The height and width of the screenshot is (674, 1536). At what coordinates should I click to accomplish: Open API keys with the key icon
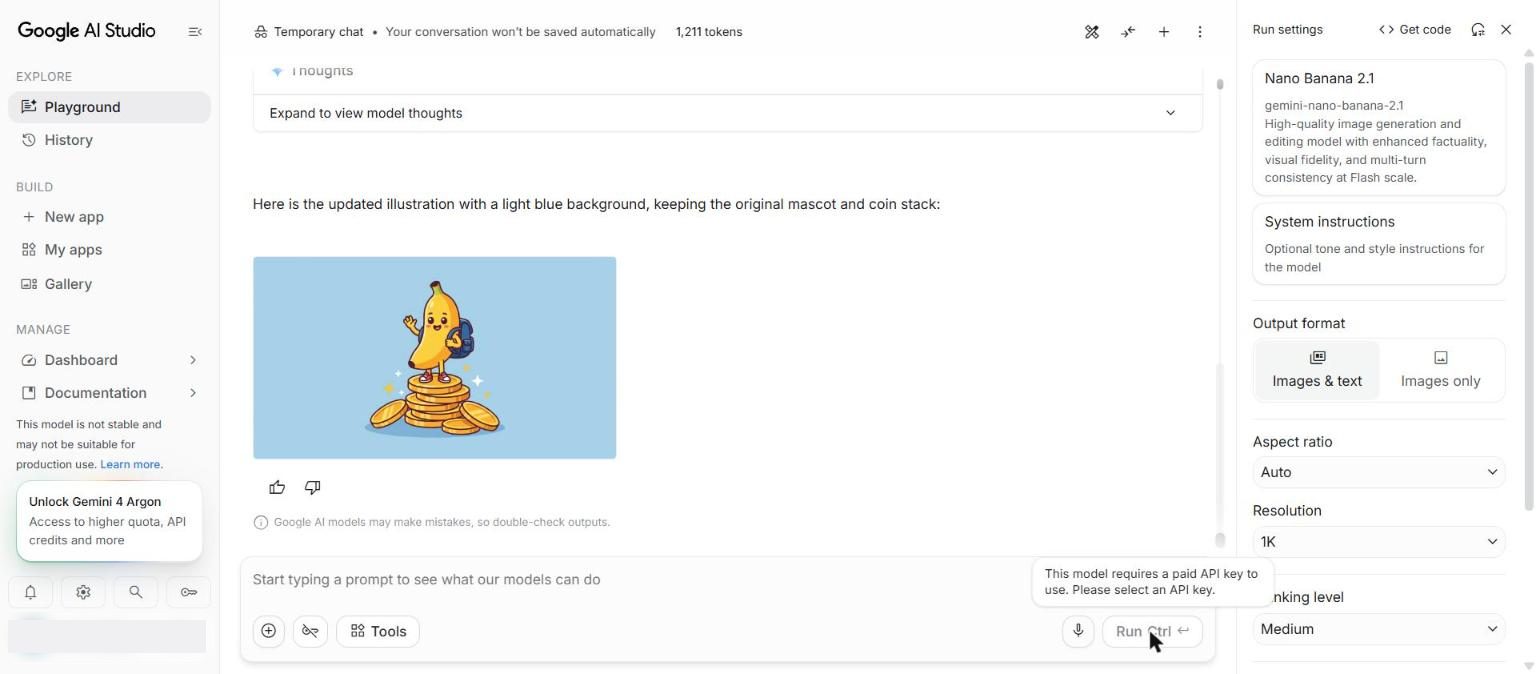[x=188, y=592]
